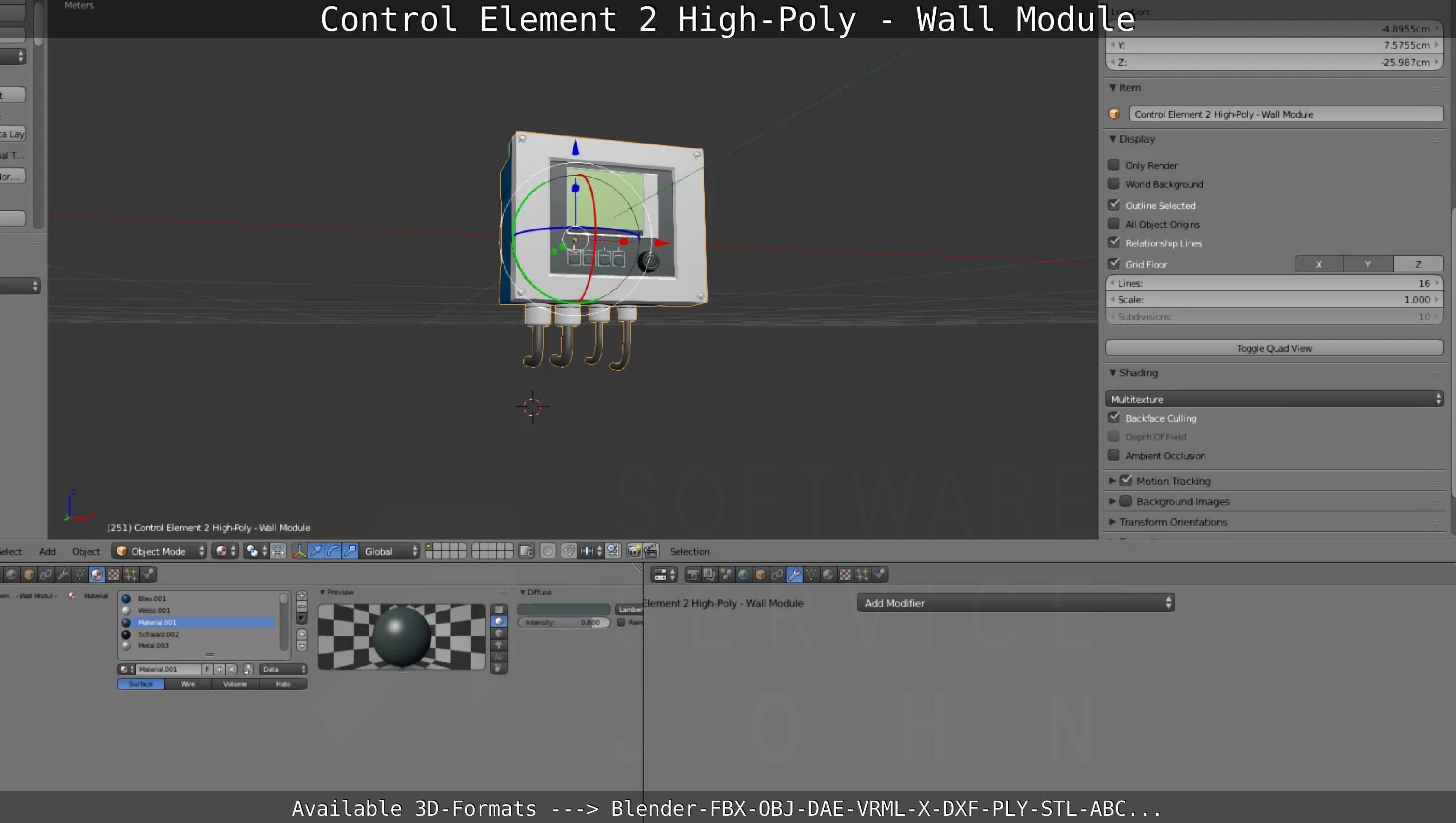The width and height of the screenshot is (1456, 823).
Task: Add new material slot plus icon
Action: click(302, 596)
